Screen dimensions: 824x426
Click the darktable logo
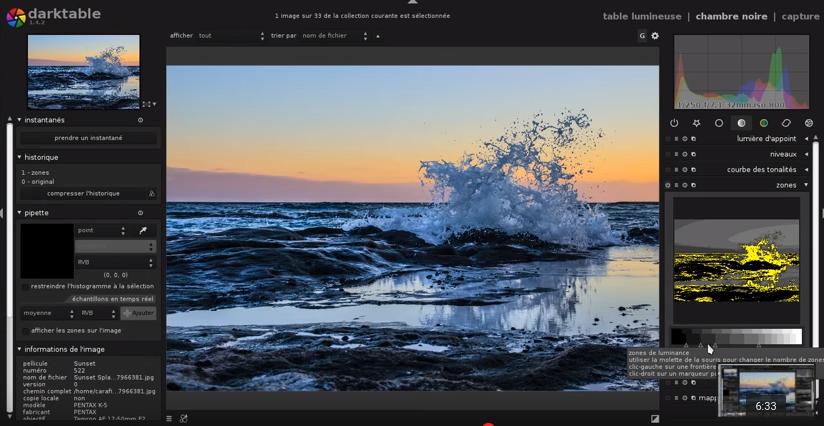coord(15,17)
